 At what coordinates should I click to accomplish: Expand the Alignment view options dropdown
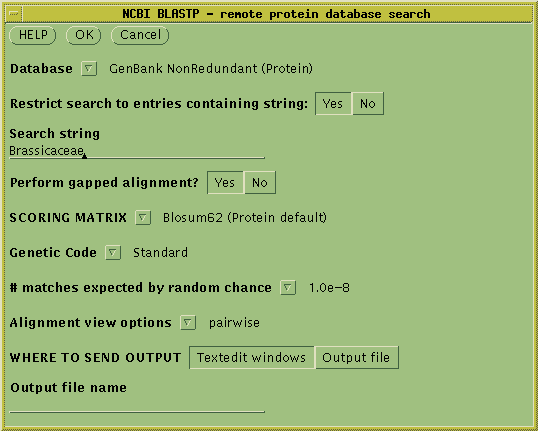188,323
